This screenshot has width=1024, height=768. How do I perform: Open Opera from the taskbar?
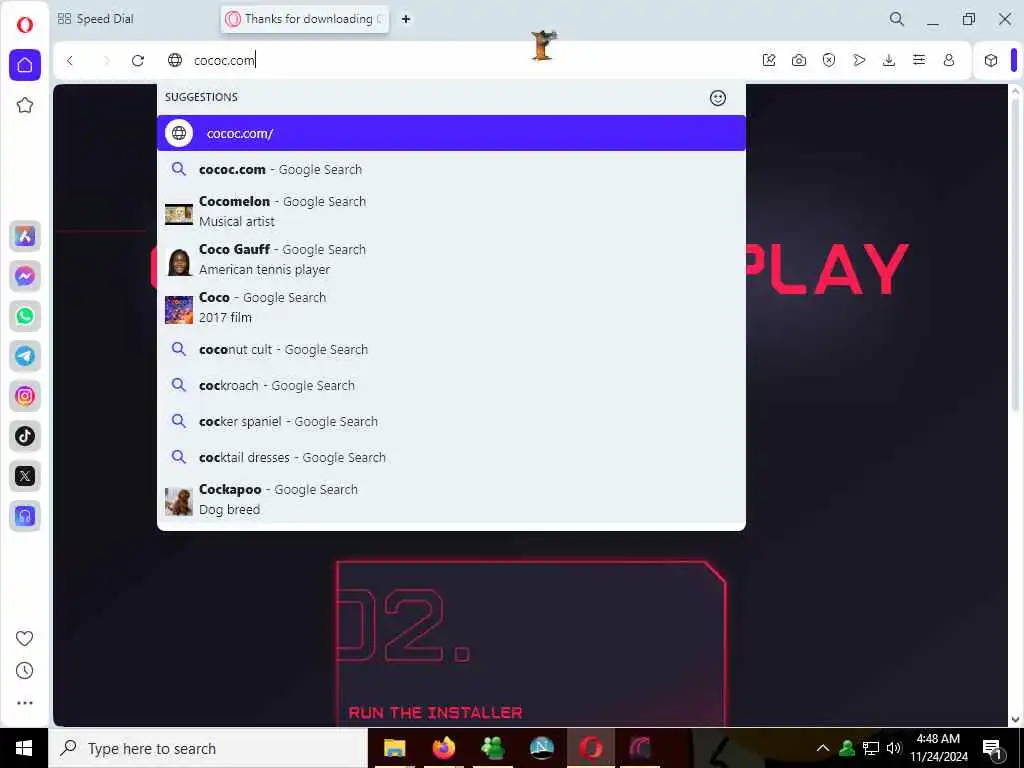pos(590,748)
